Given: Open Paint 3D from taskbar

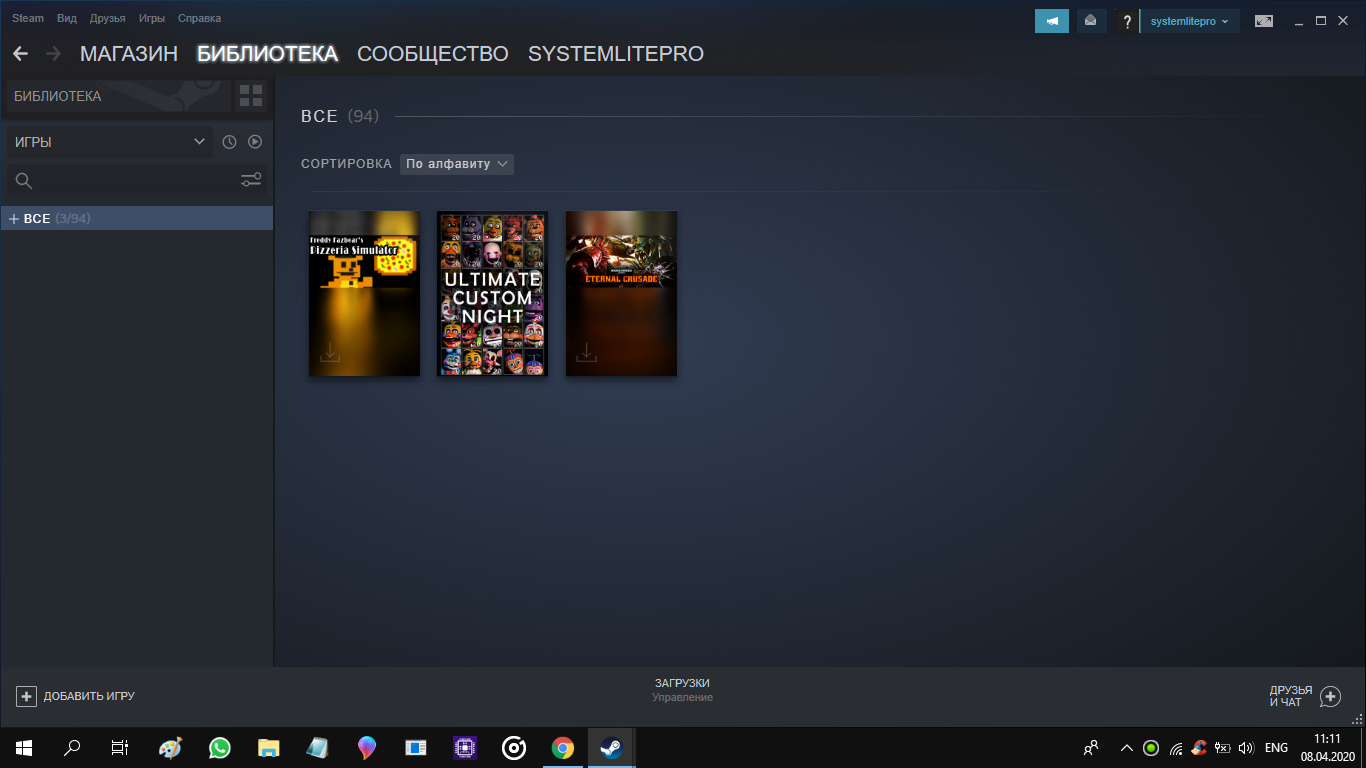Looking at the screenshot, I should coord(367,747).
